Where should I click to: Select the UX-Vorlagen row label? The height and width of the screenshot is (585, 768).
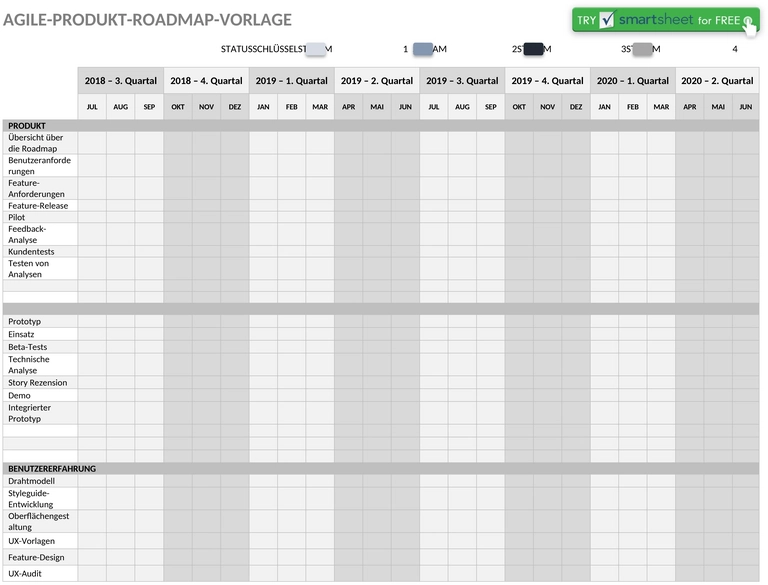click(40, 541)
